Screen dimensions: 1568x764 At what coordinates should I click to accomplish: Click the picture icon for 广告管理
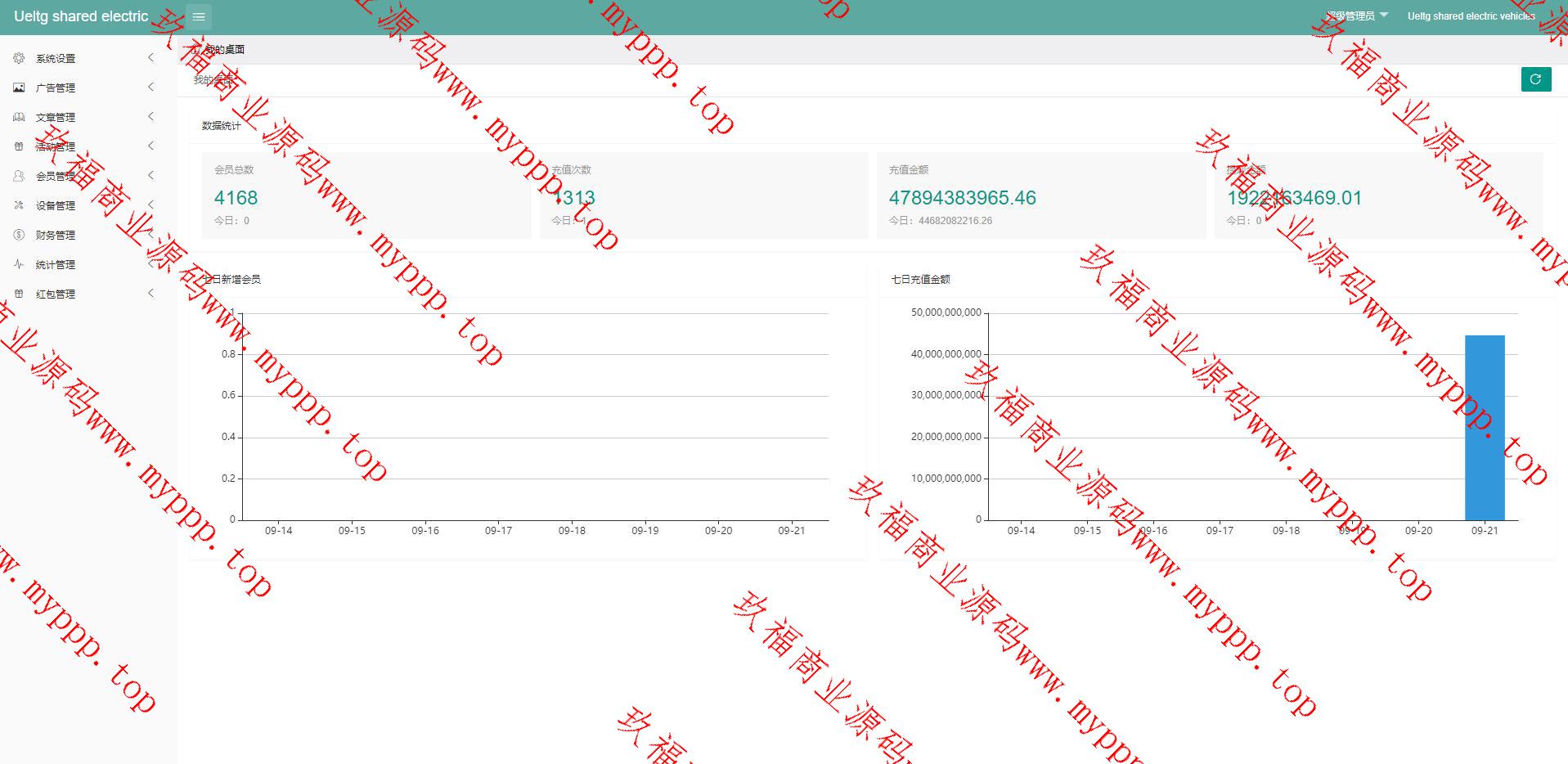click(19, 88)
